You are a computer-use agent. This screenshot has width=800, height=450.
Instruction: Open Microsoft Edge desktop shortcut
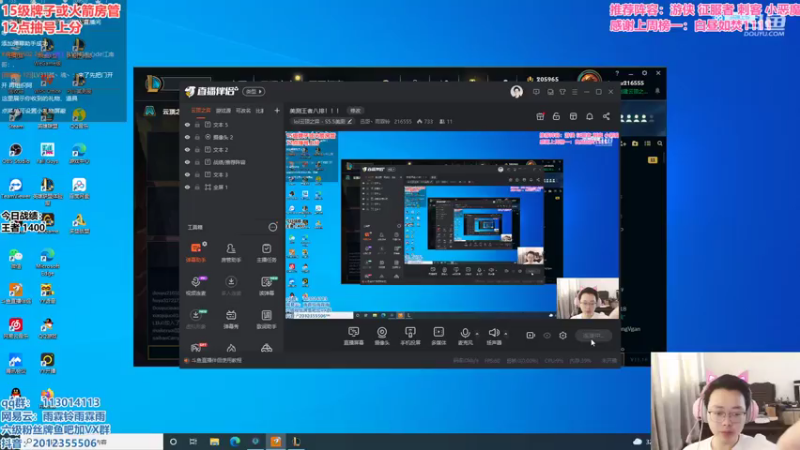pos(47,262)
